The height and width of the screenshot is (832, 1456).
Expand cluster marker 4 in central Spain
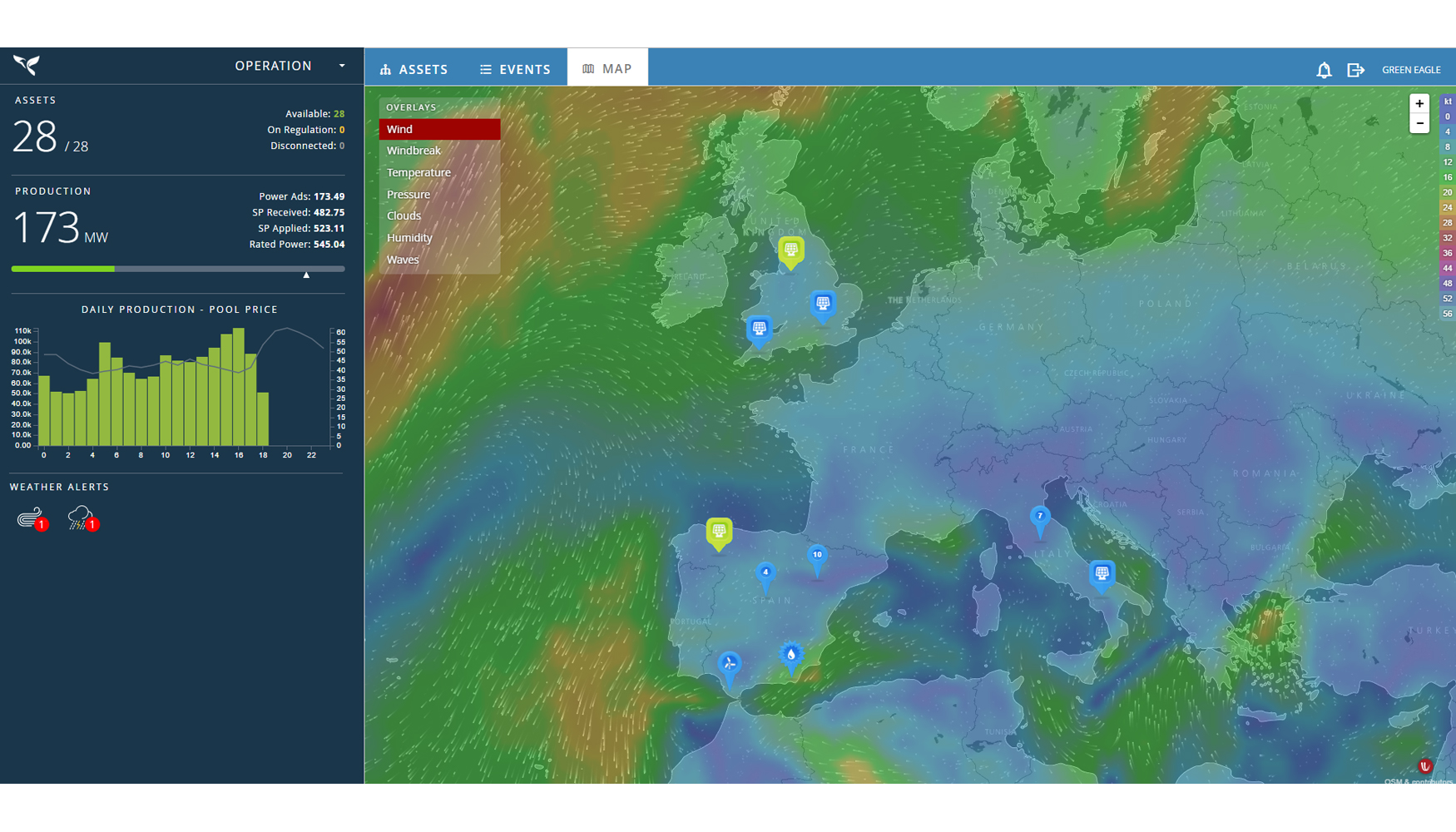(x=765, y=573)
